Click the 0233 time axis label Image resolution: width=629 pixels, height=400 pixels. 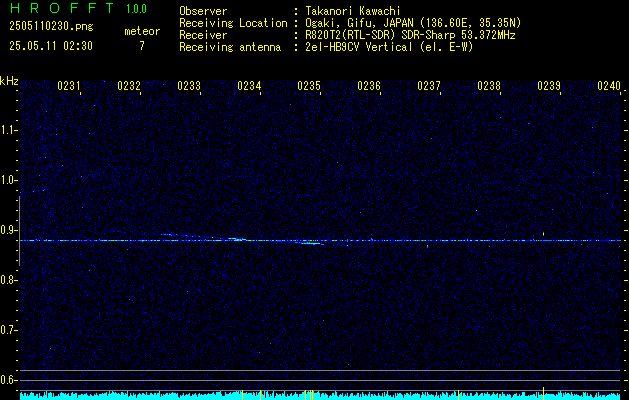189,86
